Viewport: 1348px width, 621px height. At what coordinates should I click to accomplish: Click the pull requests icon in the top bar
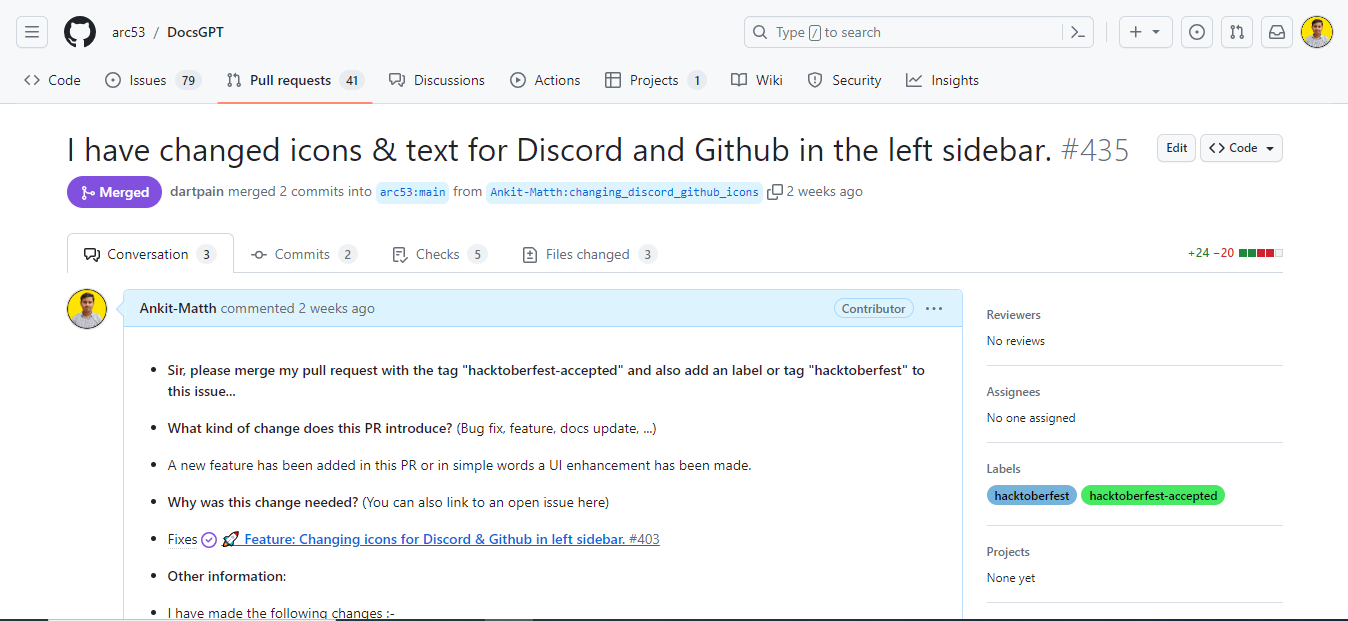[1237, 31]
